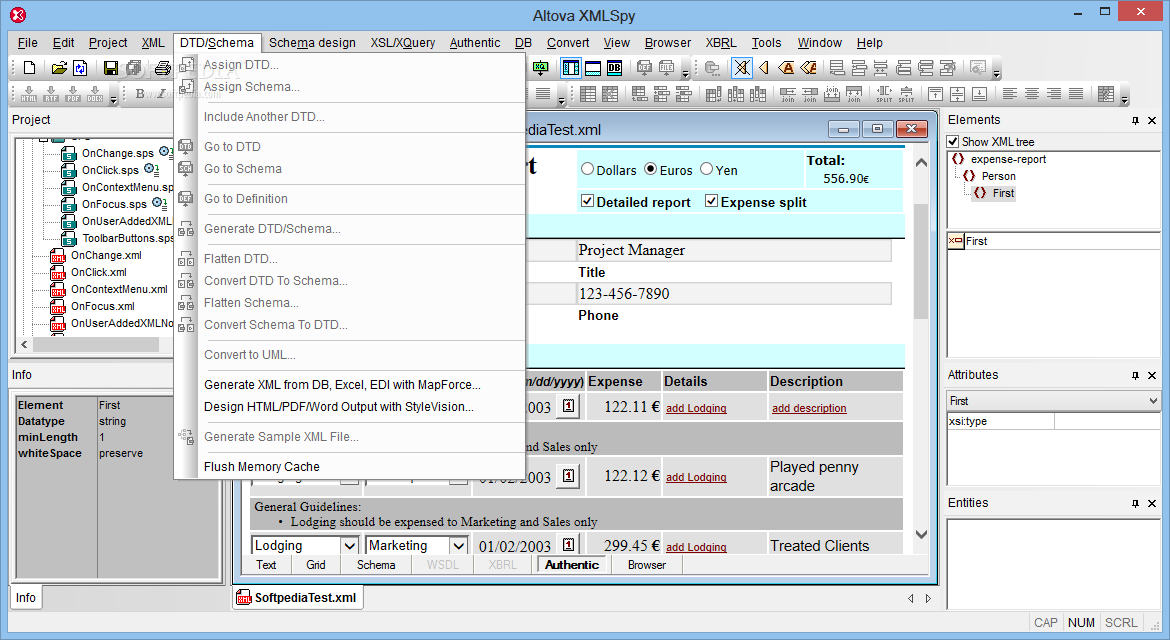Create a new document with the blank page icon

coord(29,68)
